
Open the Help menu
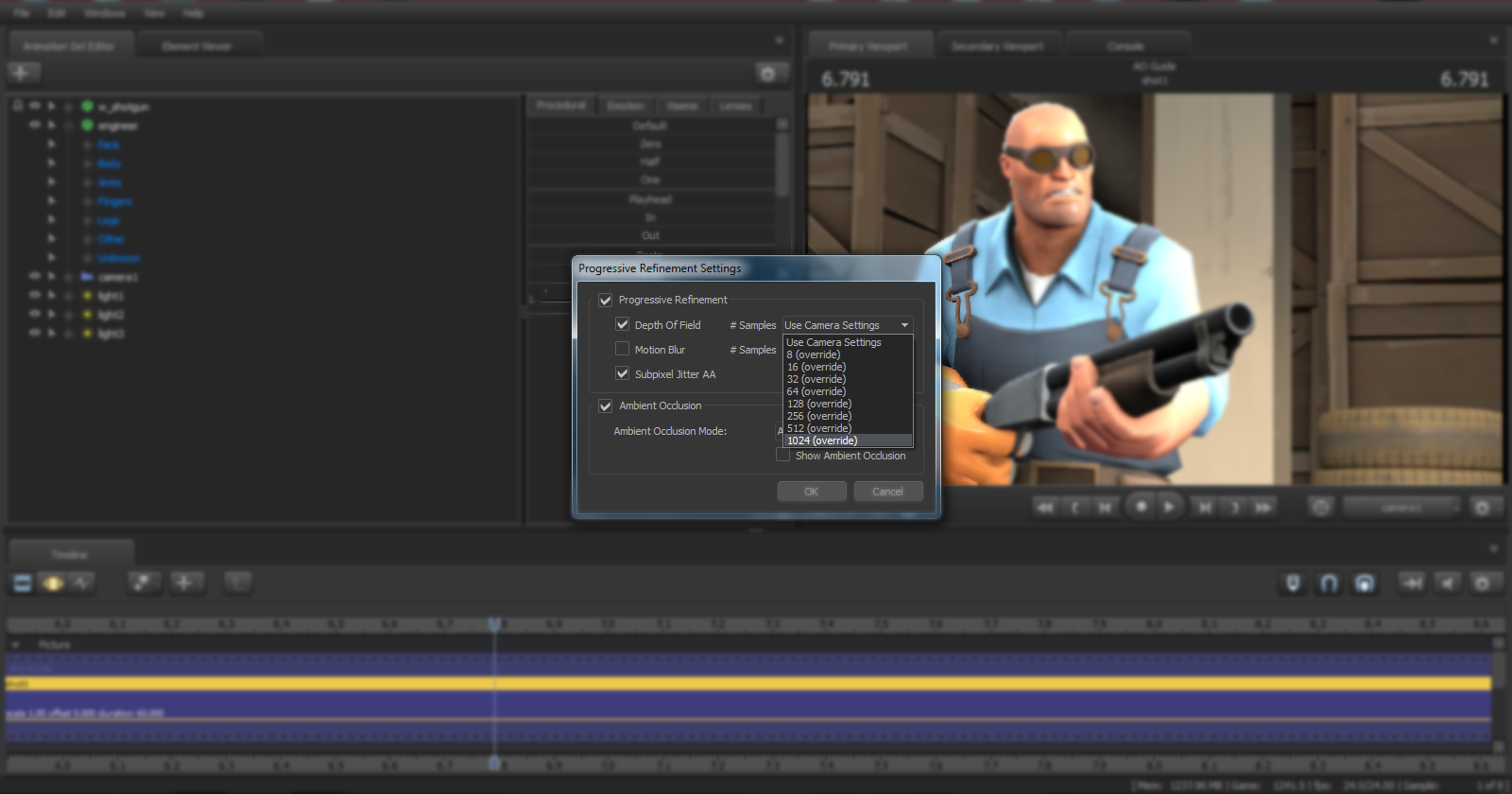[x=194, y=13]
